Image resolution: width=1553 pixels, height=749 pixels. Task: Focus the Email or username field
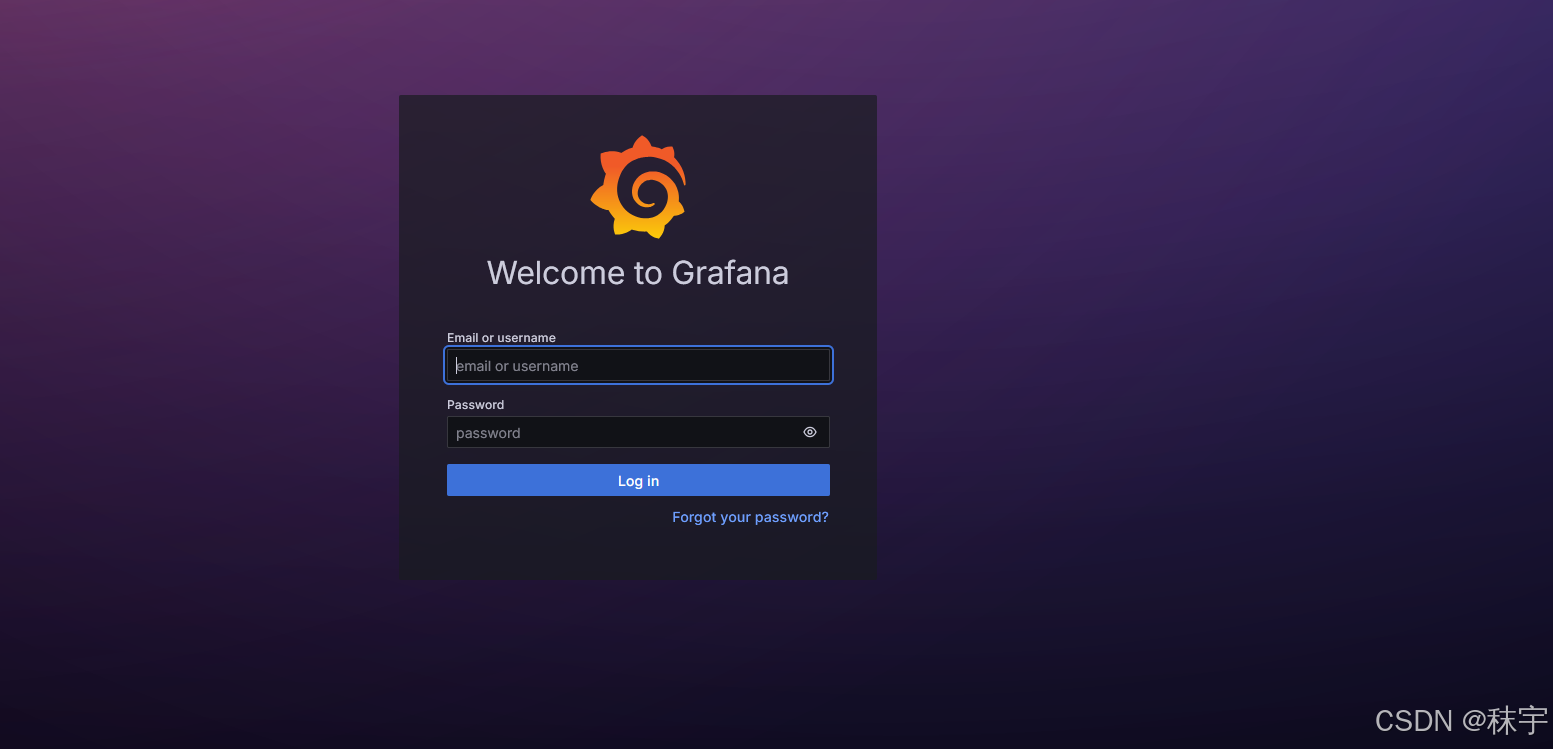click(x=638, y=365)
